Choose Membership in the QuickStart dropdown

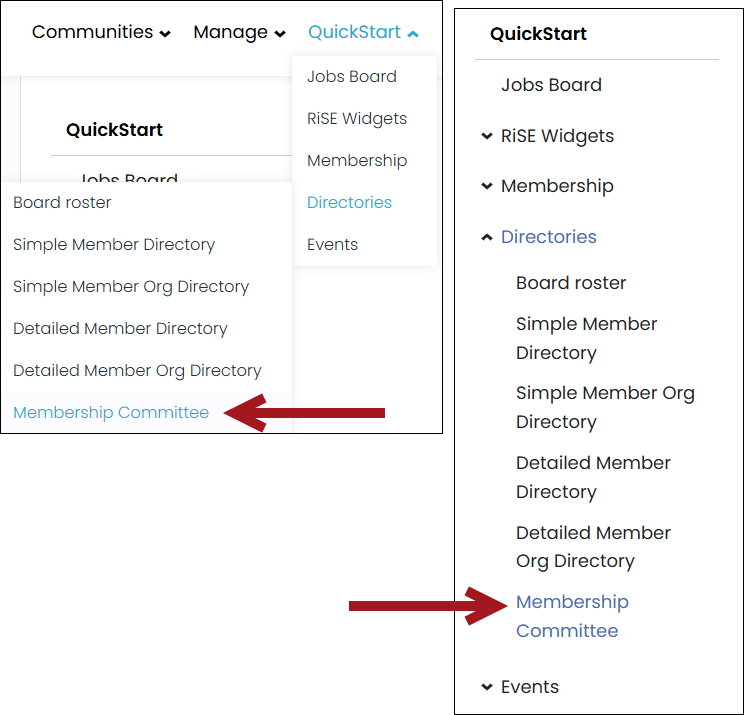click(x=357, y=161)
